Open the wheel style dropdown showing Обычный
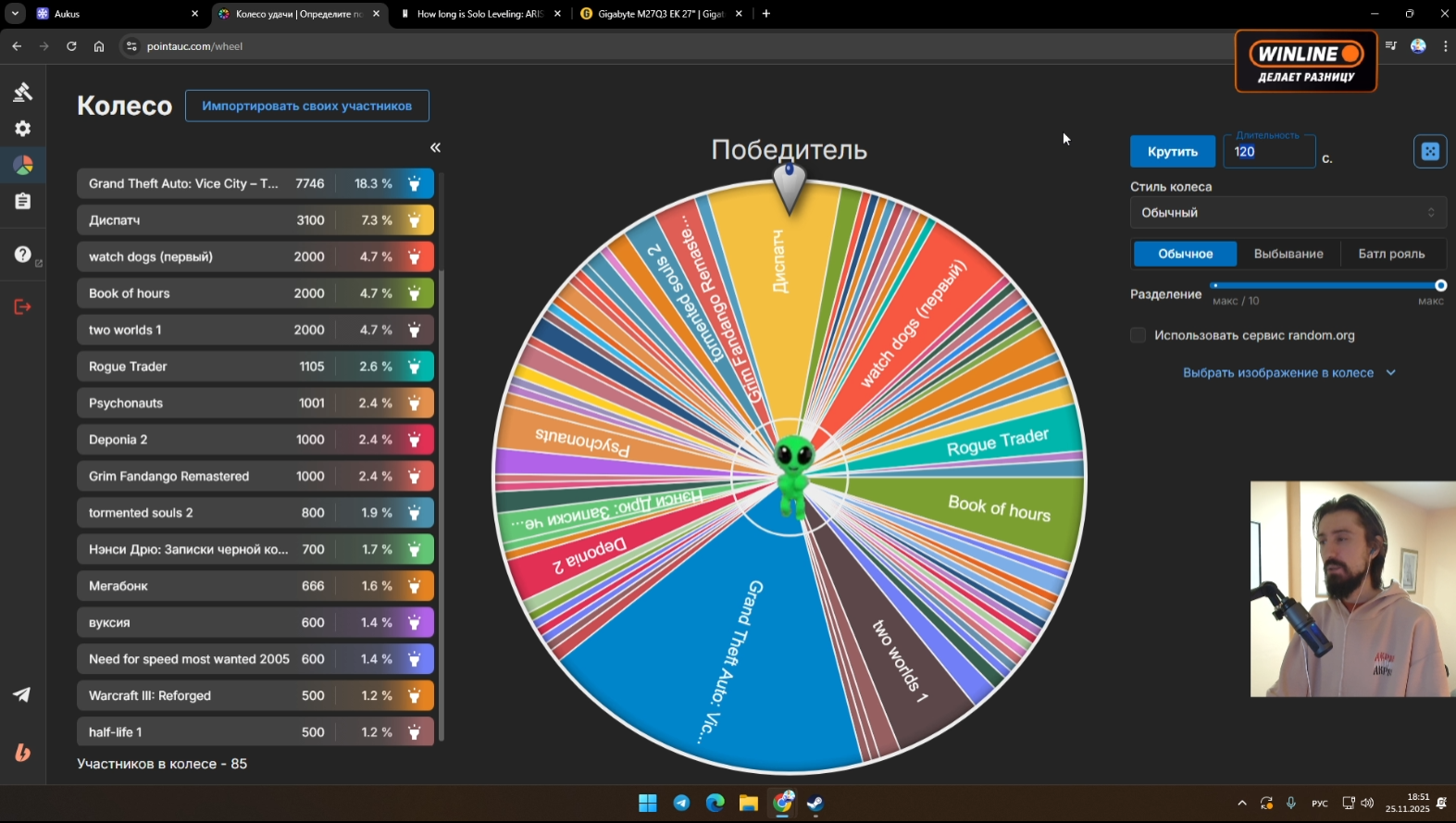The height and width of the screenshot is (823, 1456). 1288,213
